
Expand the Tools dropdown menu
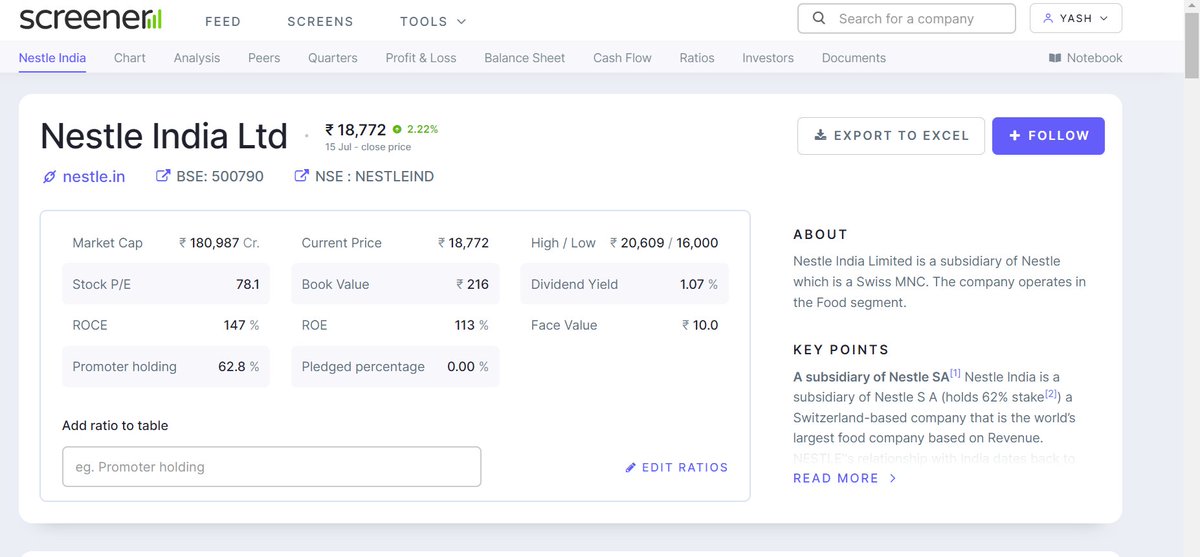433,21
